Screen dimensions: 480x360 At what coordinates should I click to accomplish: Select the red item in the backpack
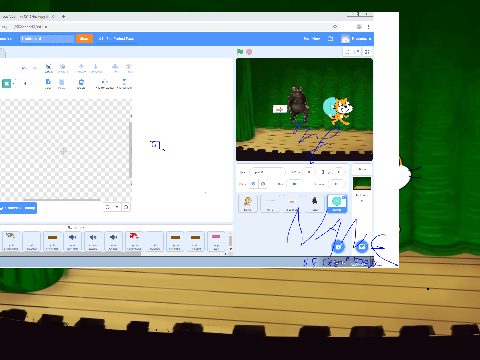[134, 241]
